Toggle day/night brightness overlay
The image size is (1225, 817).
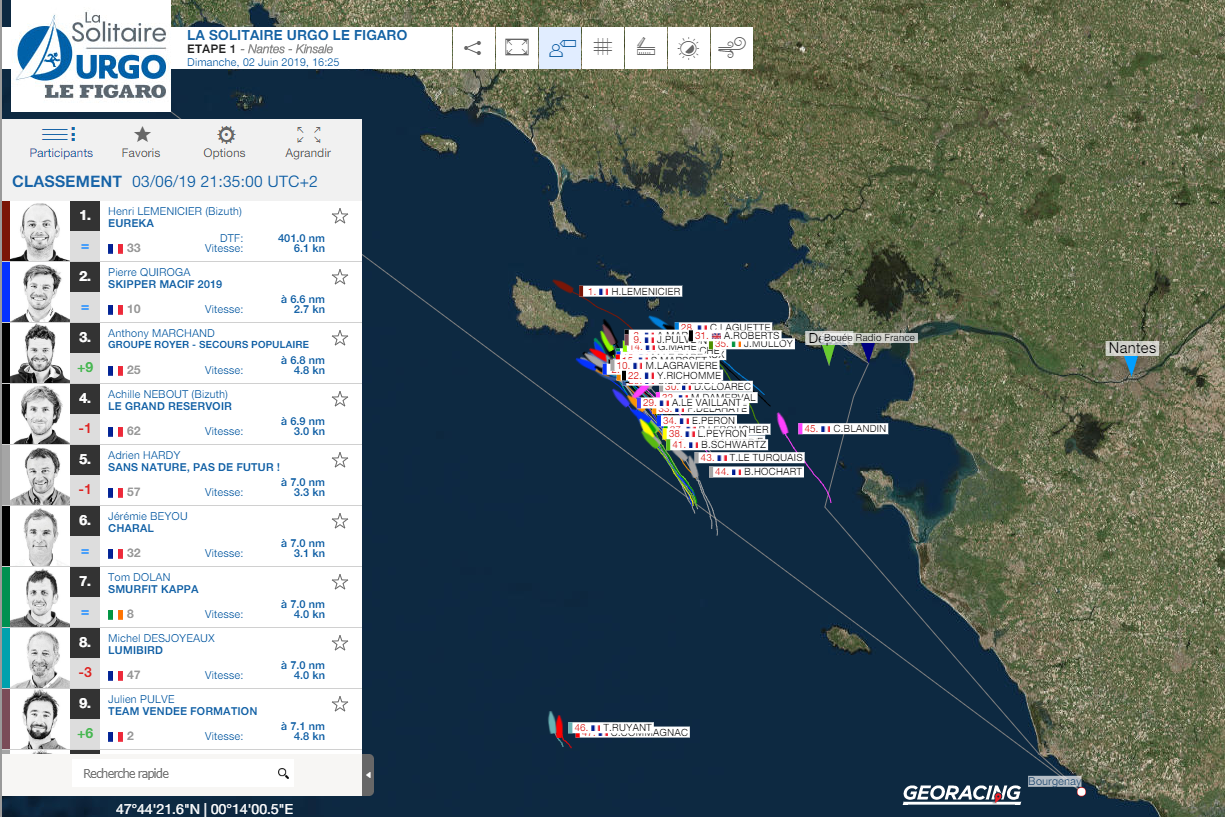point(689,48)
